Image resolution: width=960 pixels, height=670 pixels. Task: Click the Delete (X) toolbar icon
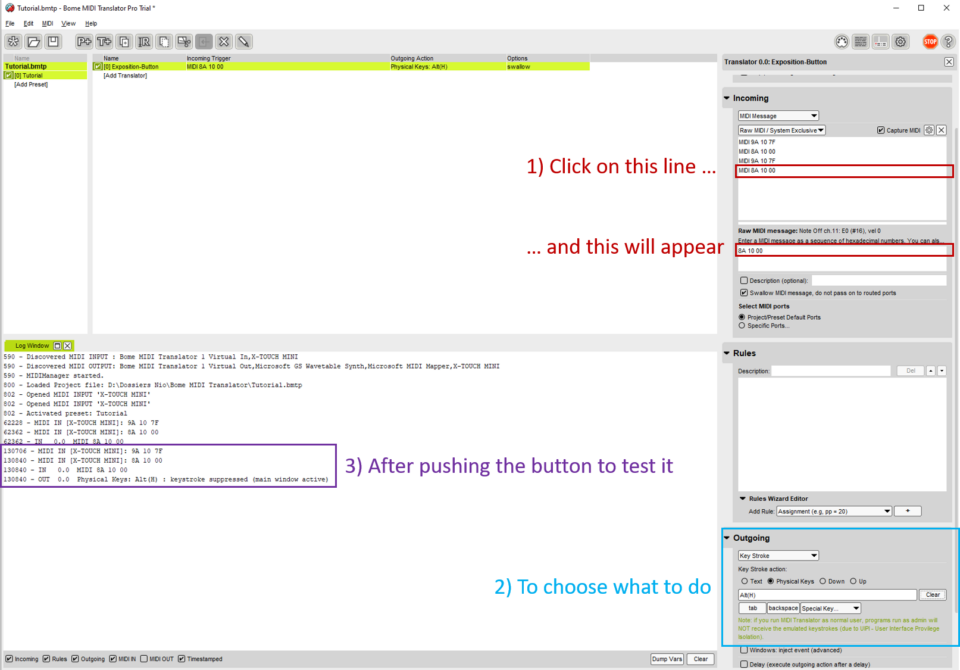click(x=224, y=42)
